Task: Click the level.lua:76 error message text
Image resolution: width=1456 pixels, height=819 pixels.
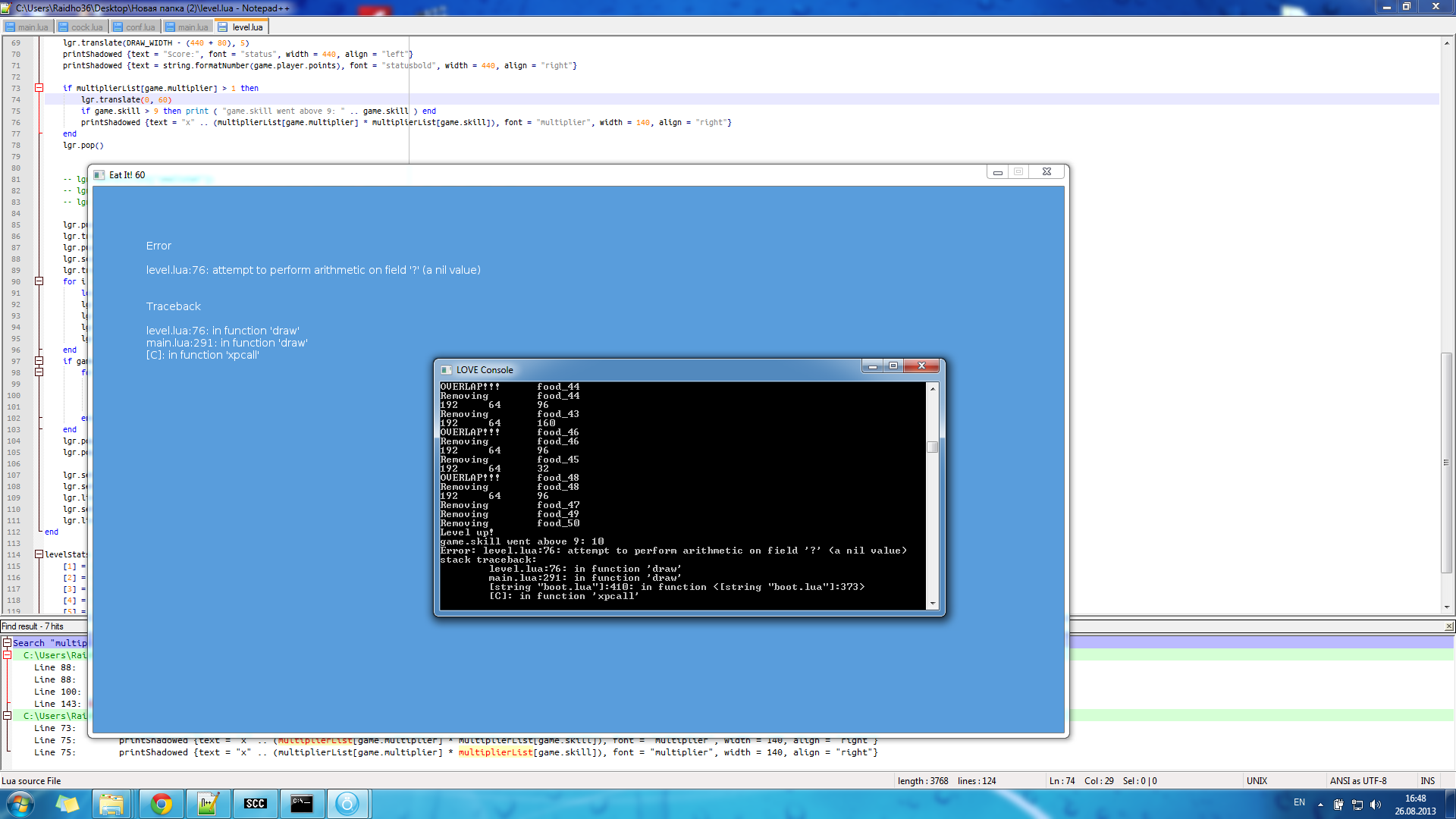Action: point(313,270)
